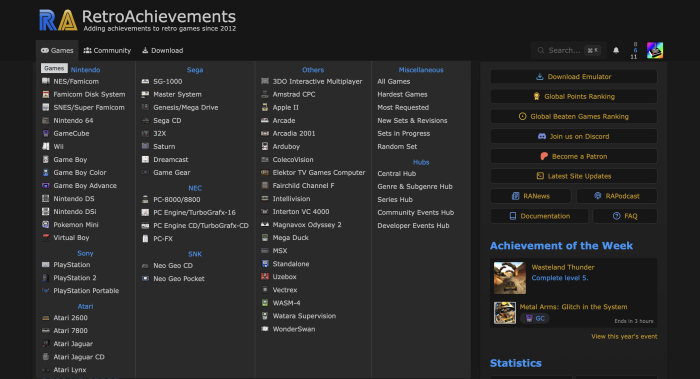Click the PC Engine/TurboGrafx-16 icon

point(145,212)
